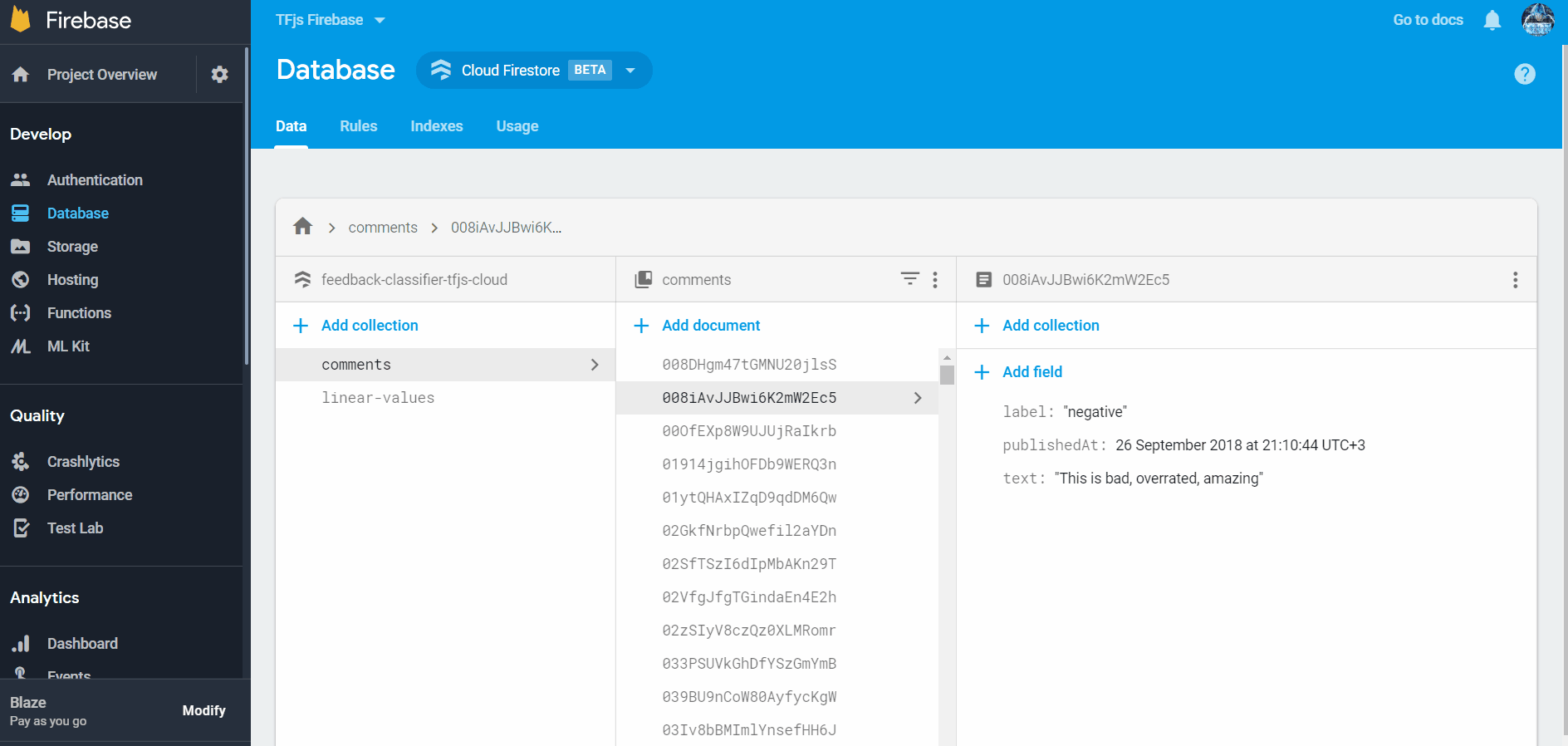Click Modify for the Blaze plan

(204, 710)
